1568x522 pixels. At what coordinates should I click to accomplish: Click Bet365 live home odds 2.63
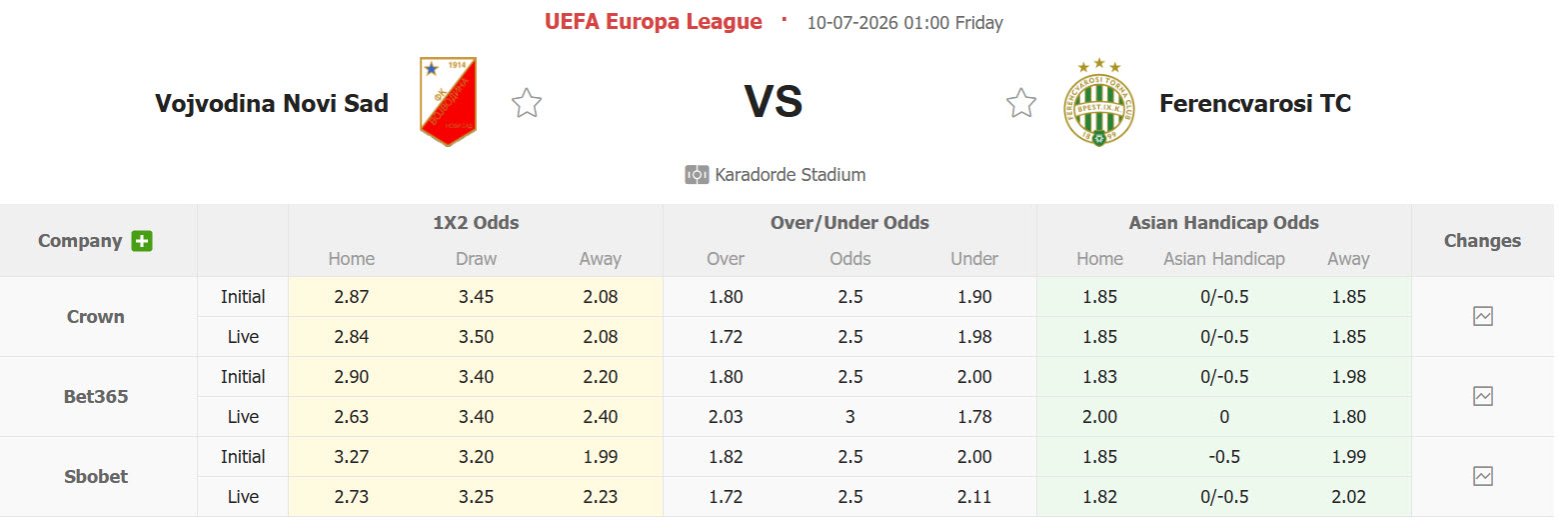click(x=352, y=417)
